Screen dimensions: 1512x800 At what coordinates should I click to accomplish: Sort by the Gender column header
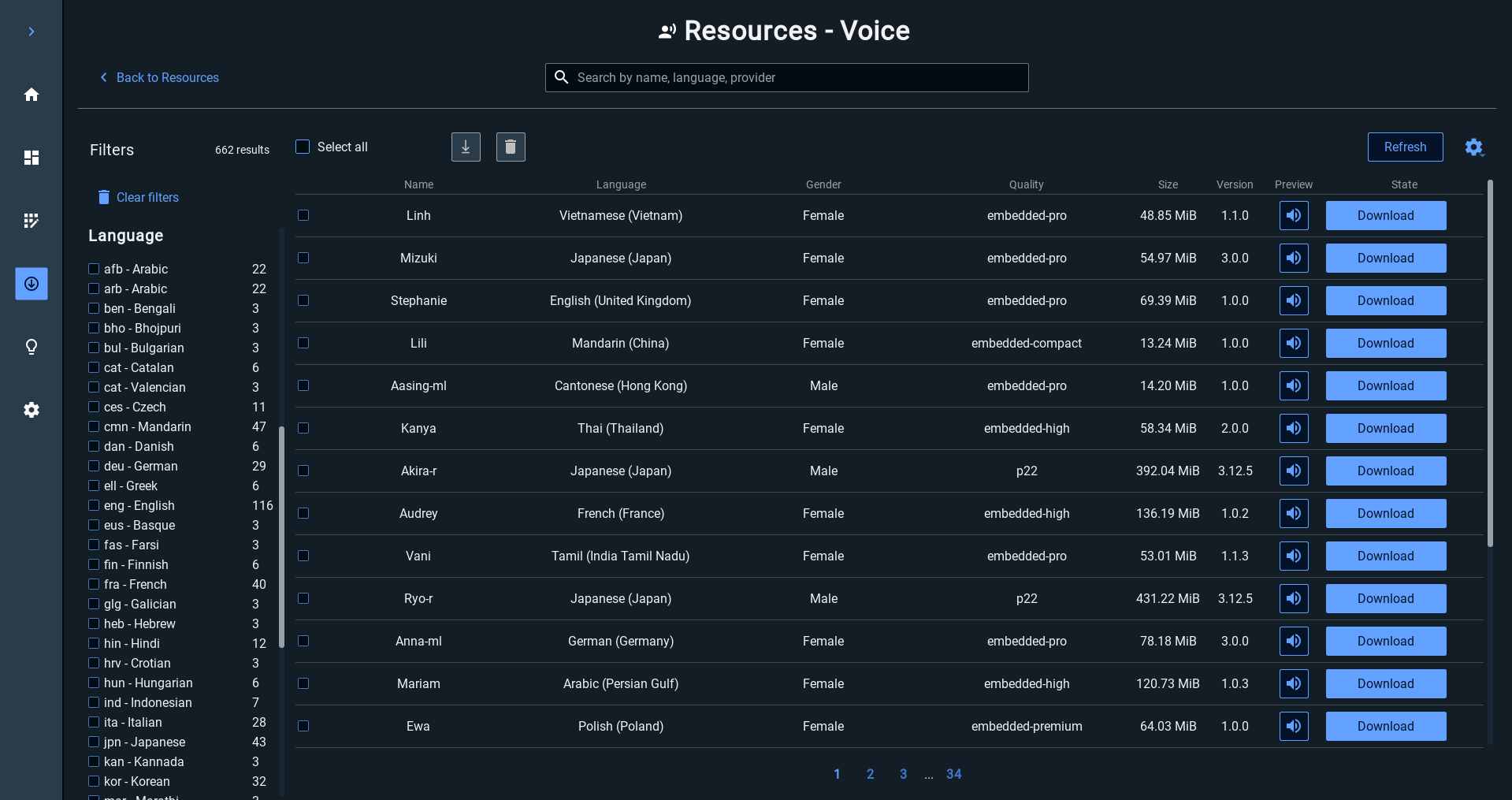(x=823, y=184)
